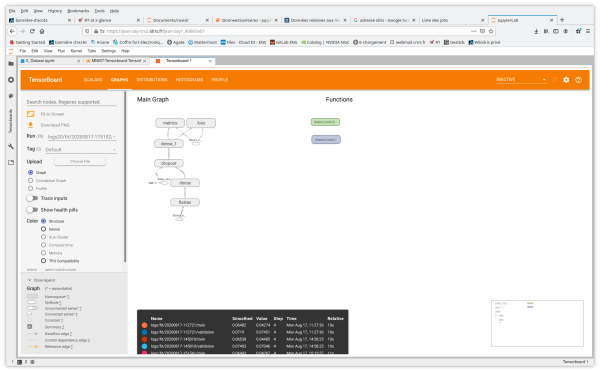Expand the Run logs dropdown
Viewport: 600px width, 372px height.
click(82, 137)
